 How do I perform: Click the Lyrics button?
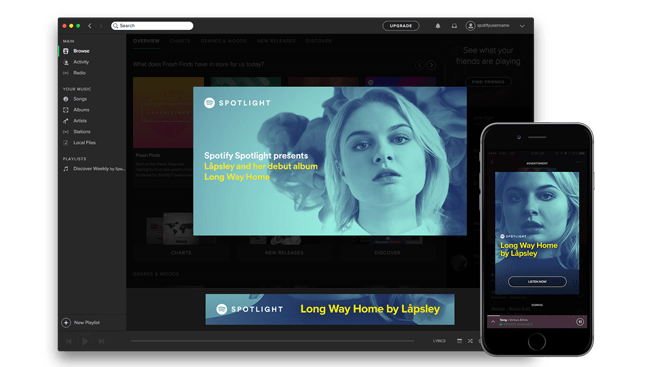pos(439,341)
